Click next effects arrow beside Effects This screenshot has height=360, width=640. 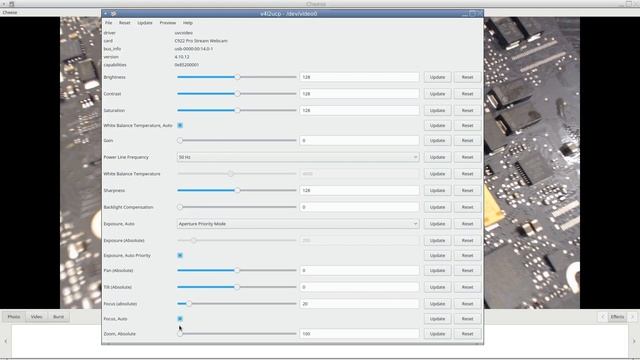[x=632, y=317]
